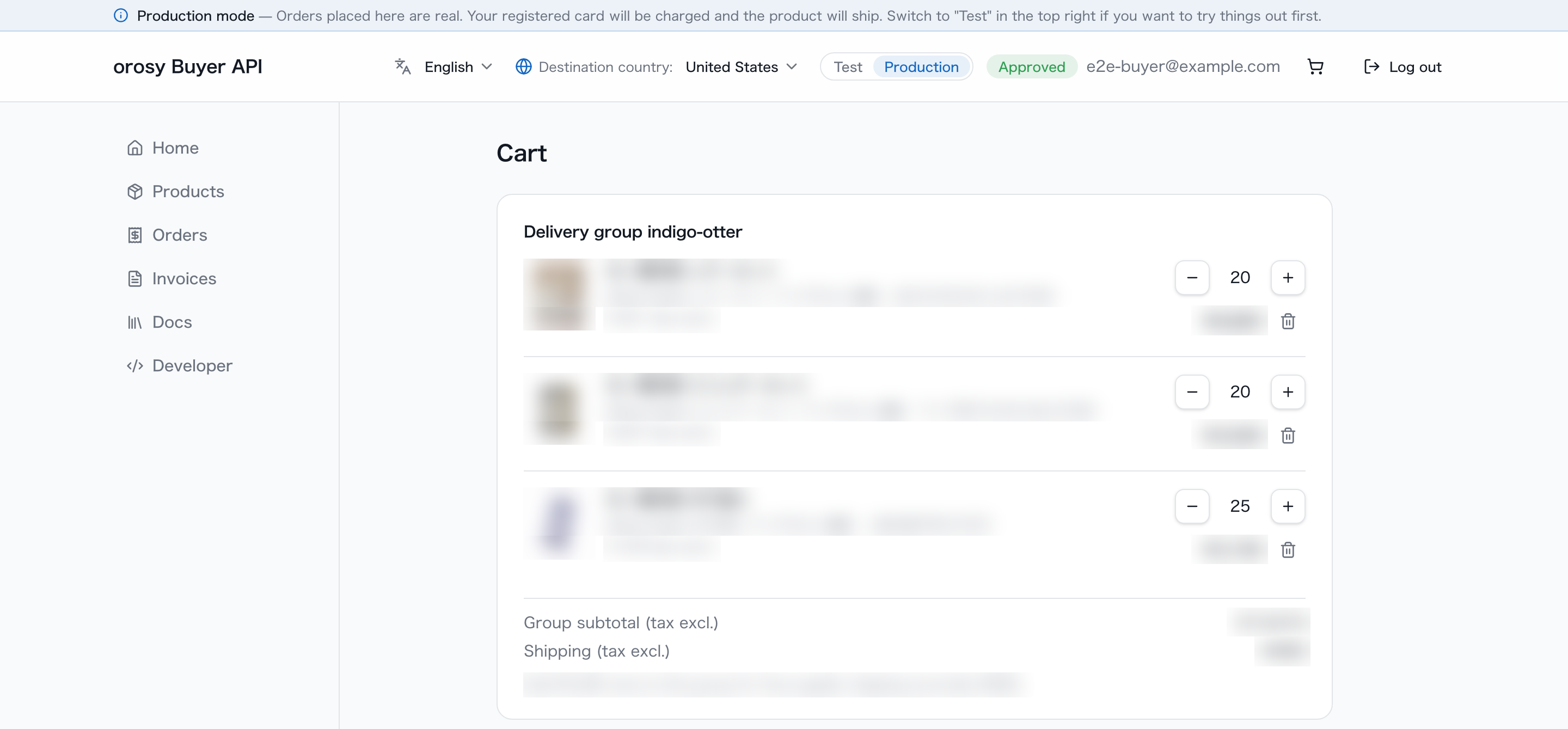
Task: Decrease quantity of the 25-count item
Action: [1191, 506]
